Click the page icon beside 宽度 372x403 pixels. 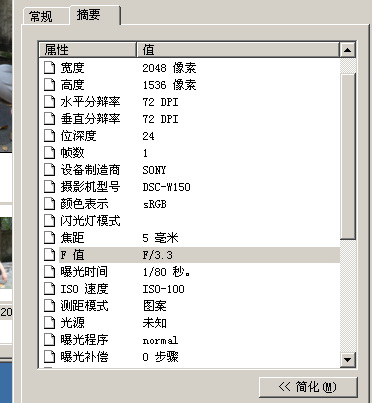49,68
